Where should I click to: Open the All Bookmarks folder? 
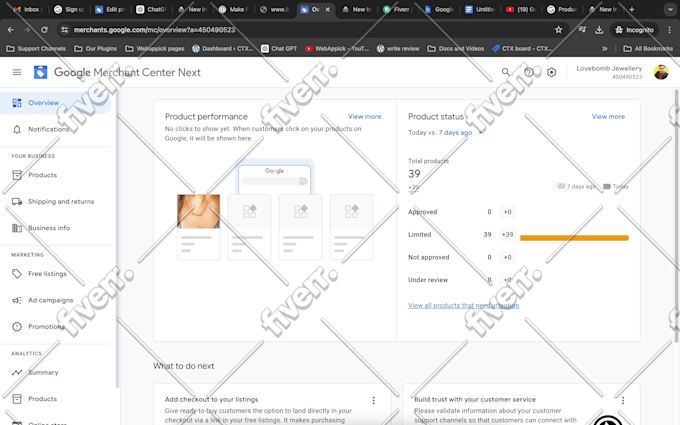point(648,49)
